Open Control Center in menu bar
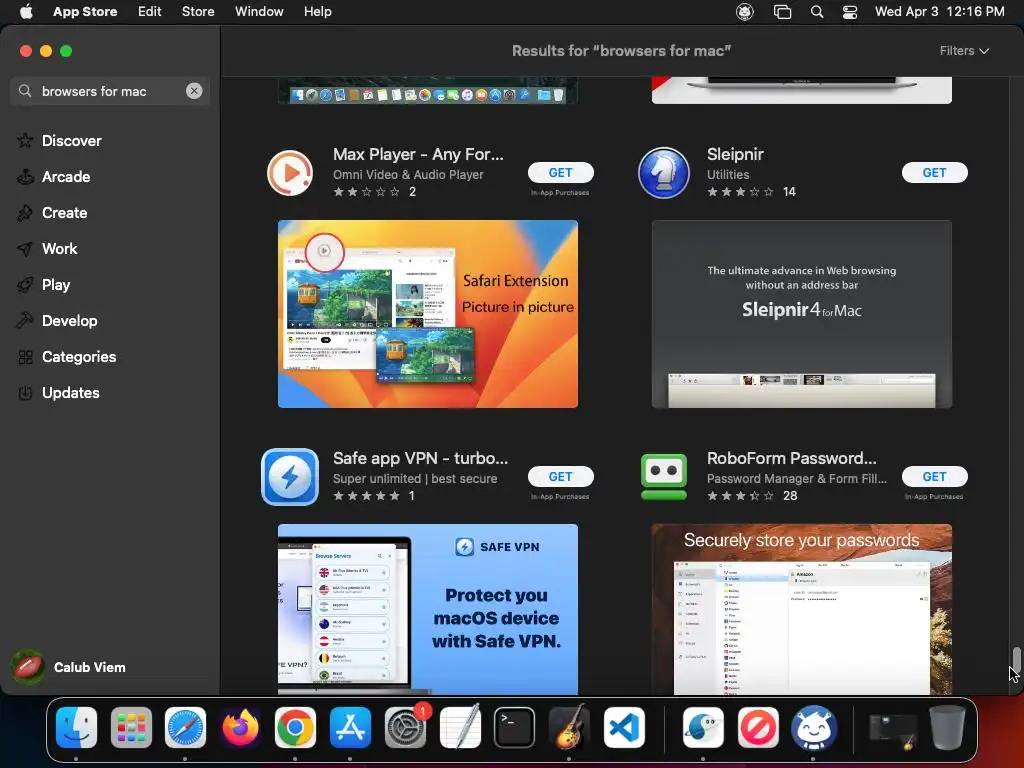The image size is (1024, 768). pyautogui.click(x=850, y=12)
